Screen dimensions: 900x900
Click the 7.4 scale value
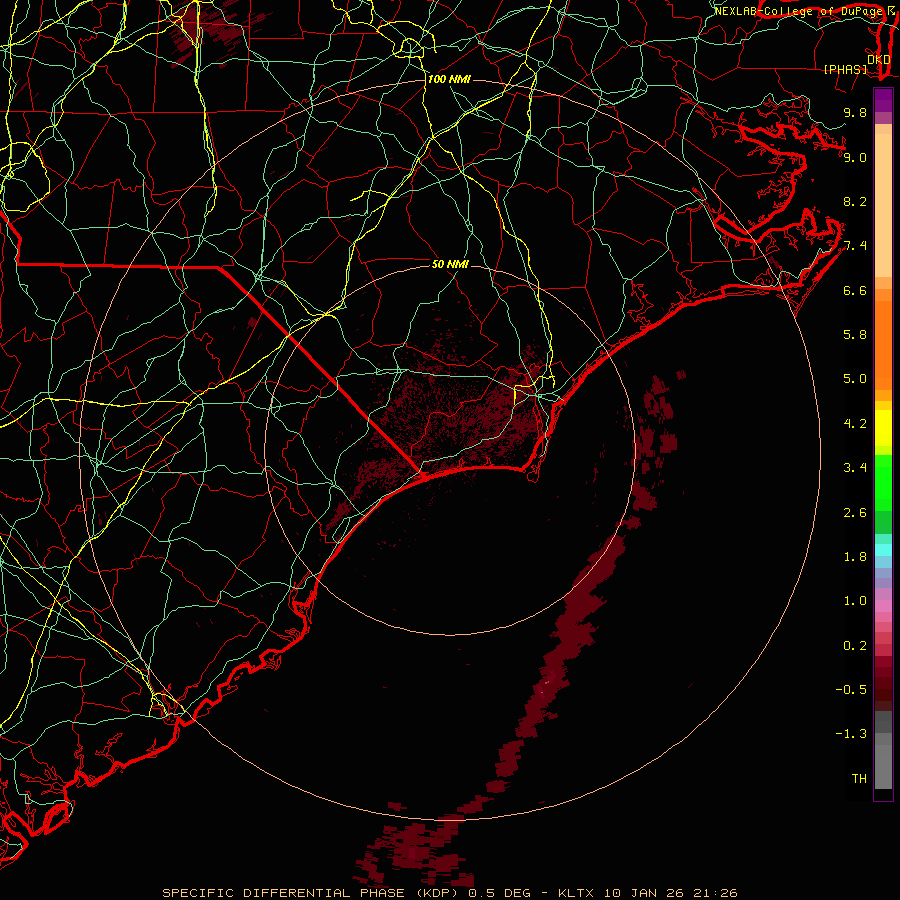[855, 246]
